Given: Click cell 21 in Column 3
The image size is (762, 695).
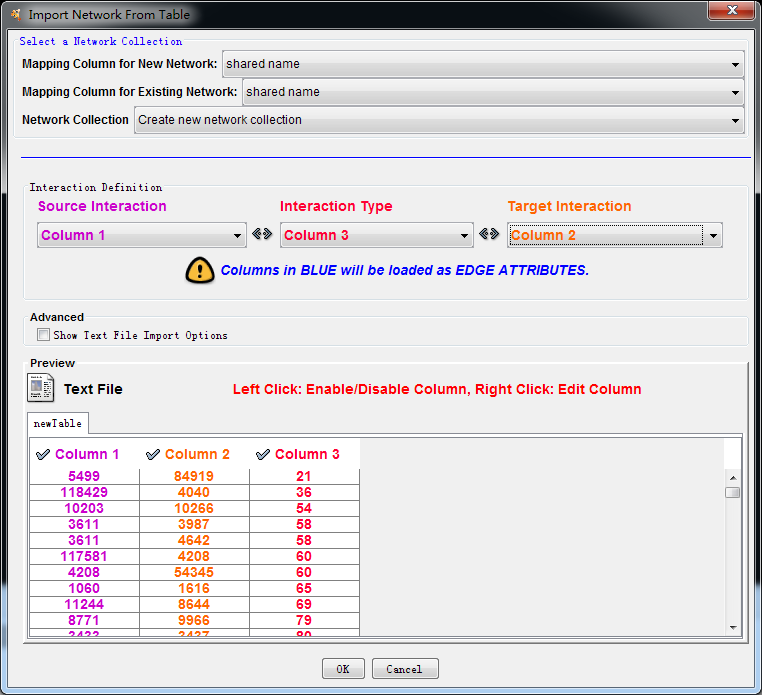Looking at the screenshot, I should point(304,476).
